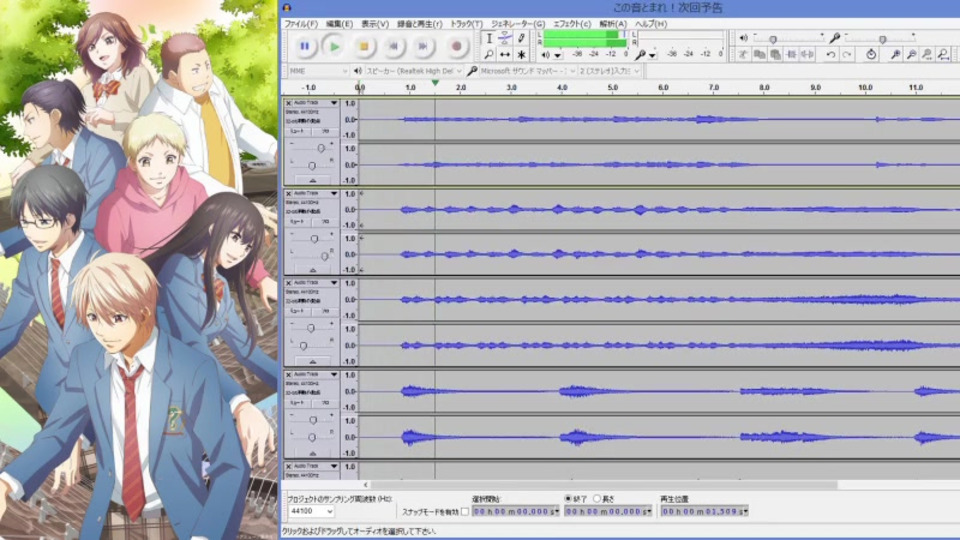960x540 pixels.
Task: Stop playback with the yellow Stop button
Action: tap(364, 46)
